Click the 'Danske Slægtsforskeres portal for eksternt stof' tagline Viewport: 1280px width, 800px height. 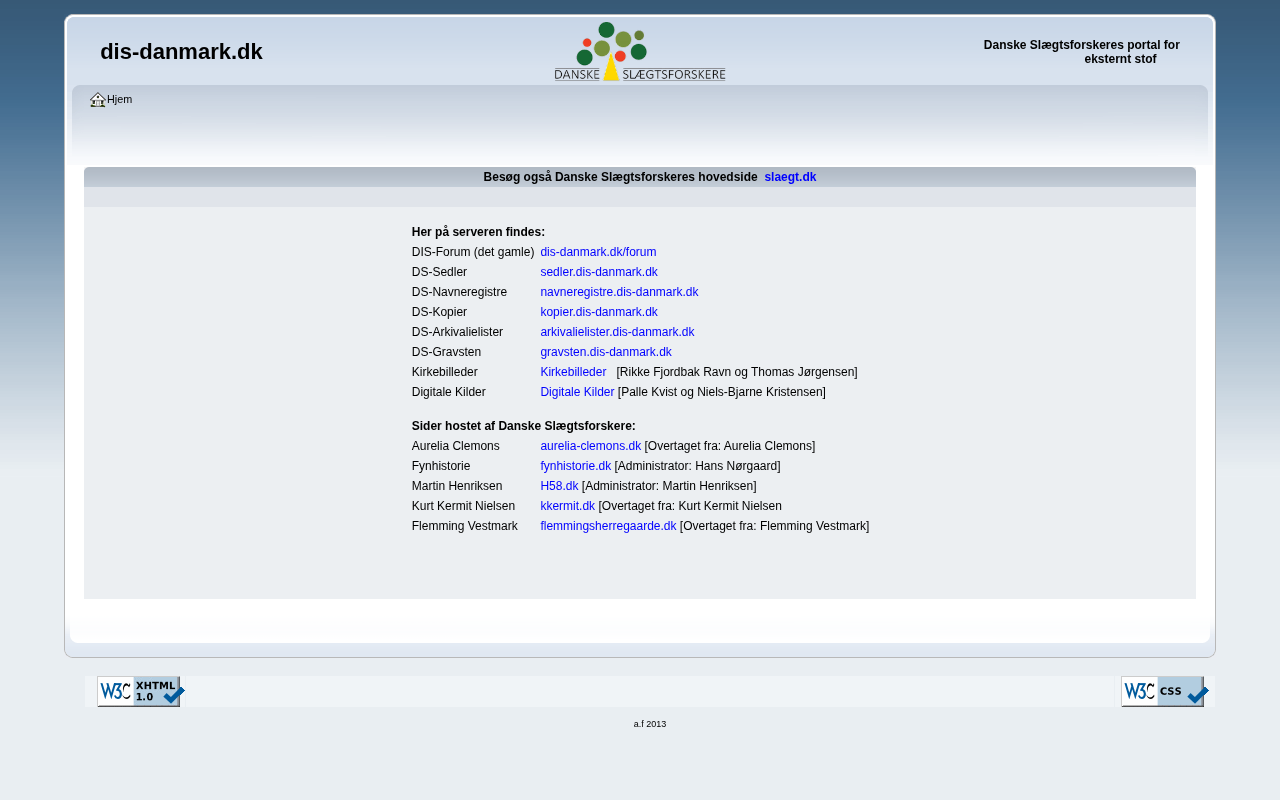point(1082,52)
